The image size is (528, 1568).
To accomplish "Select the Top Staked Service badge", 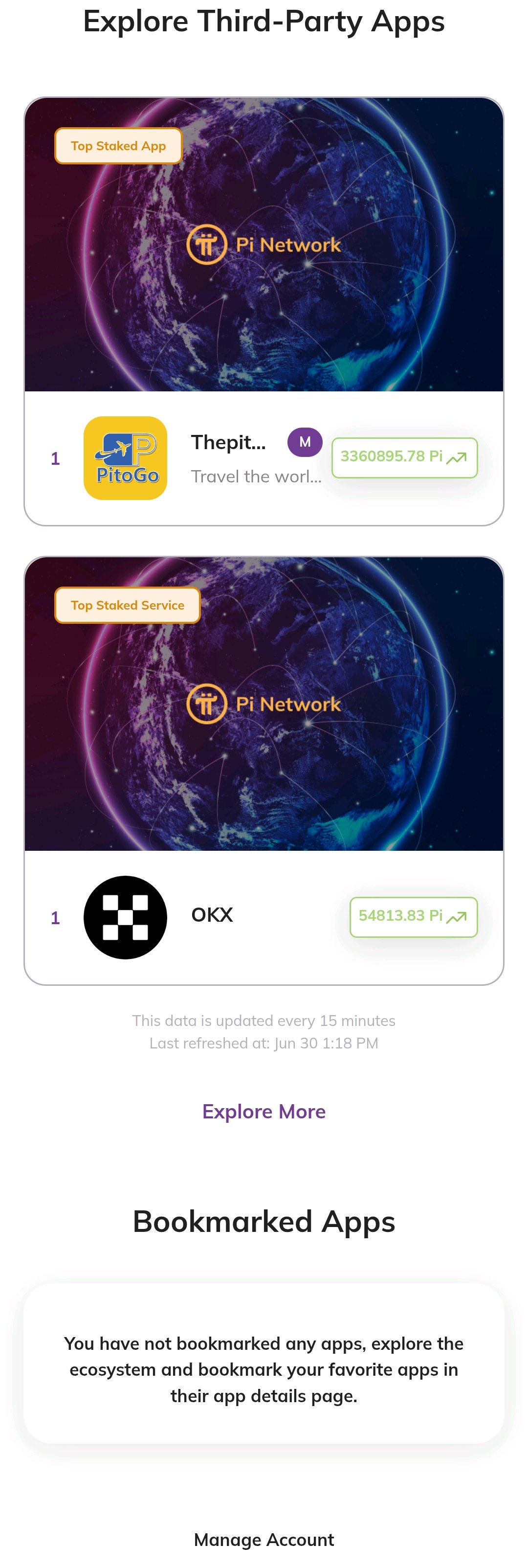I will click(128, 605).
